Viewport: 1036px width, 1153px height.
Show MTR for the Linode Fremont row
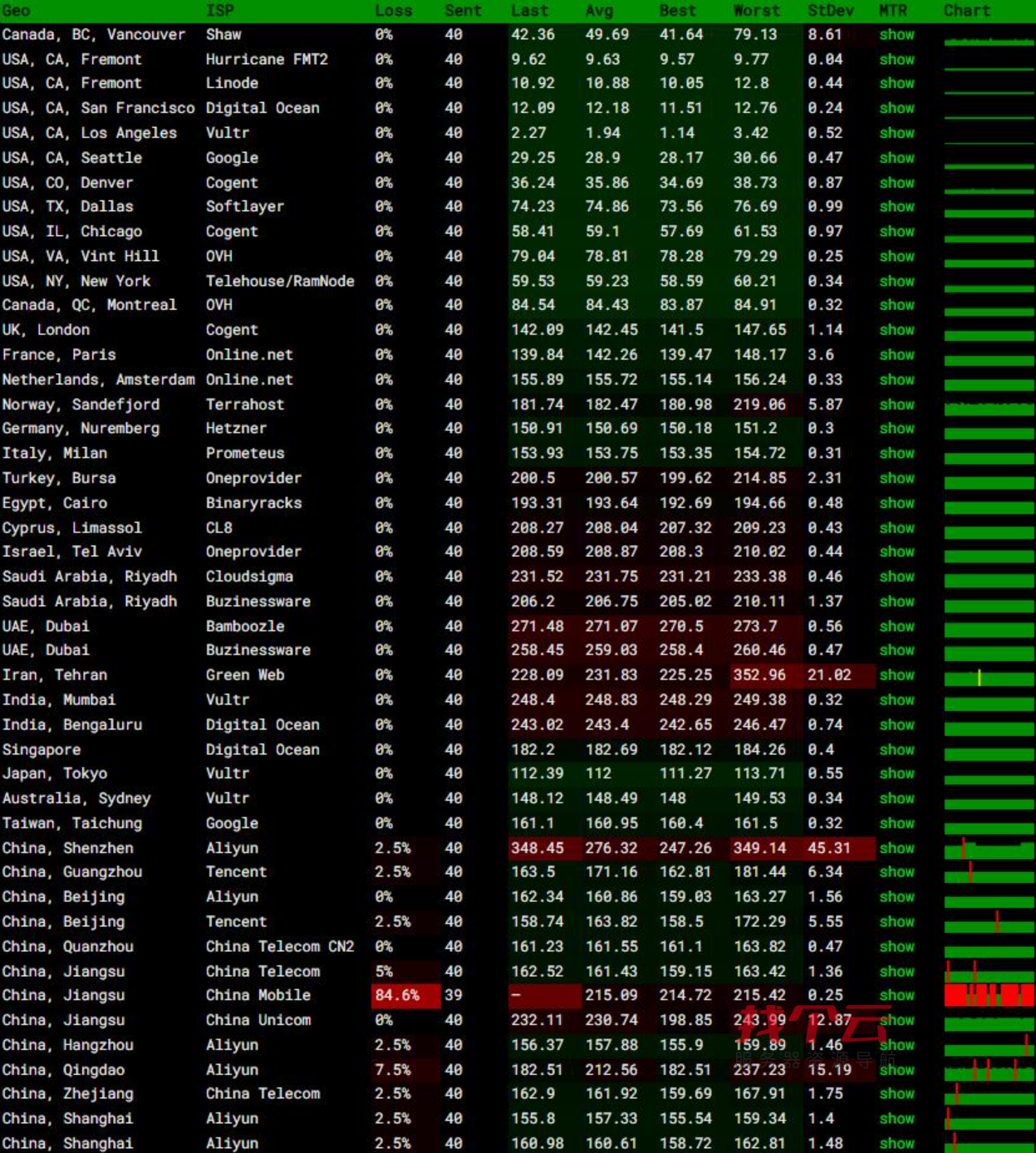point(896,83)
